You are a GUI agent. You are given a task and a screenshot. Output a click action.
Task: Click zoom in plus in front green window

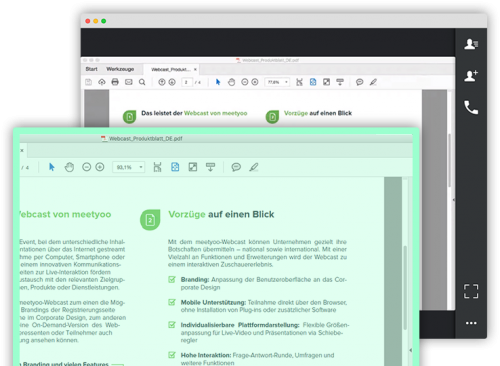point(100,167)
